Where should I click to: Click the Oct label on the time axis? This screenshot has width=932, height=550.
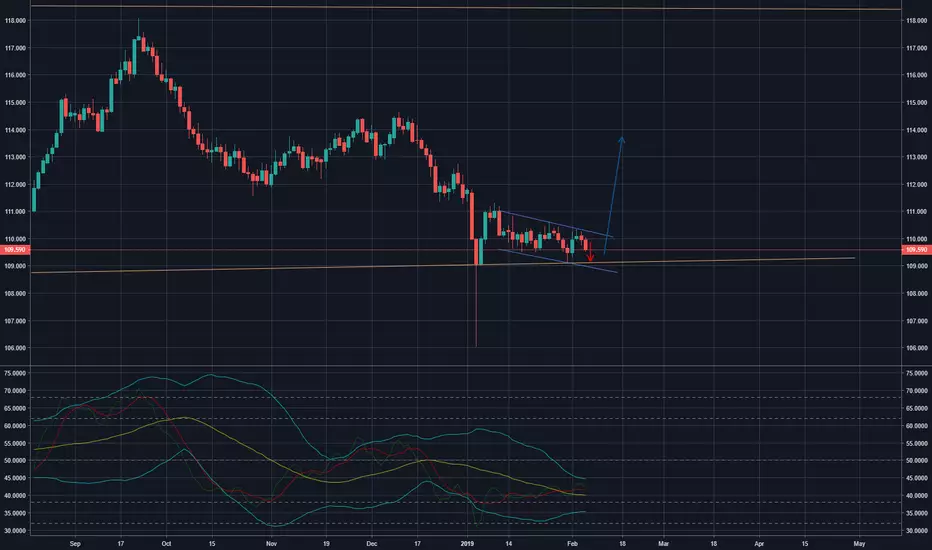pyautogui.click(x=166, y=543)
